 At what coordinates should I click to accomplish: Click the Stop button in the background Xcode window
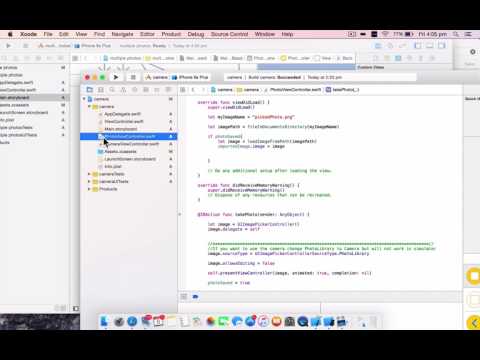click(x=25, y=46)
